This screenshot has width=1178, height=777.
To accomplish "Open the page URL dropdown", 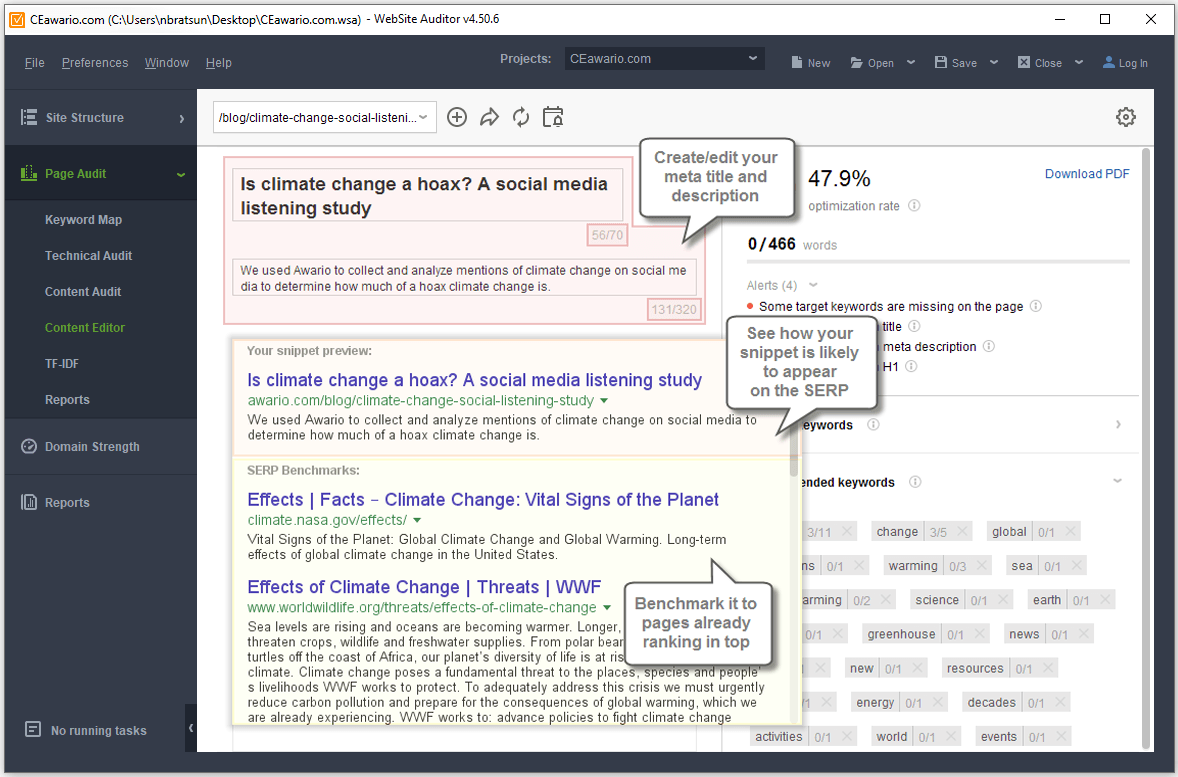I will click(x=325, y=117).
